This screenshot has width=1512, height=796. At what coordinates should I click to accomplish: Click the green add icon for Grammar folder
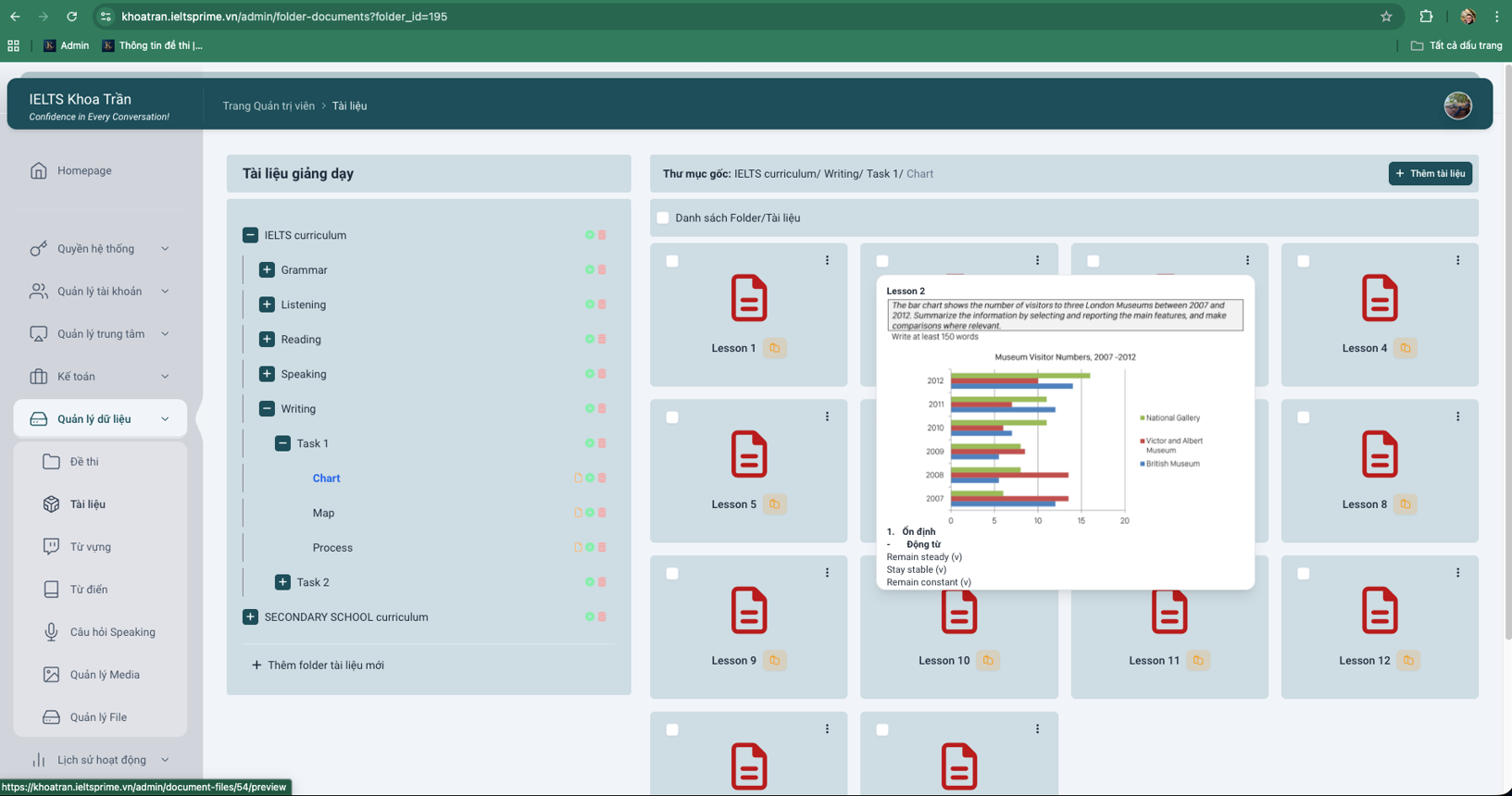590,270
